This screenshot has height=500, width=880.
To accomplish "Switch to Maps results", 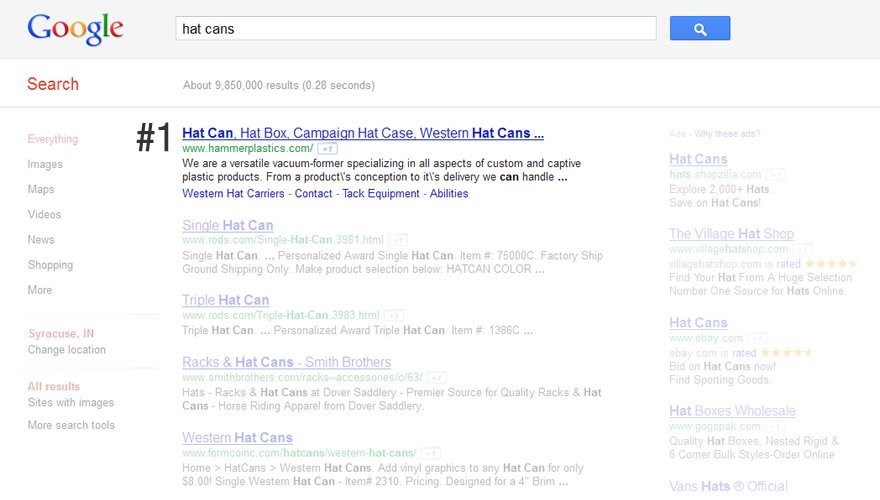I will click(41, 189).
